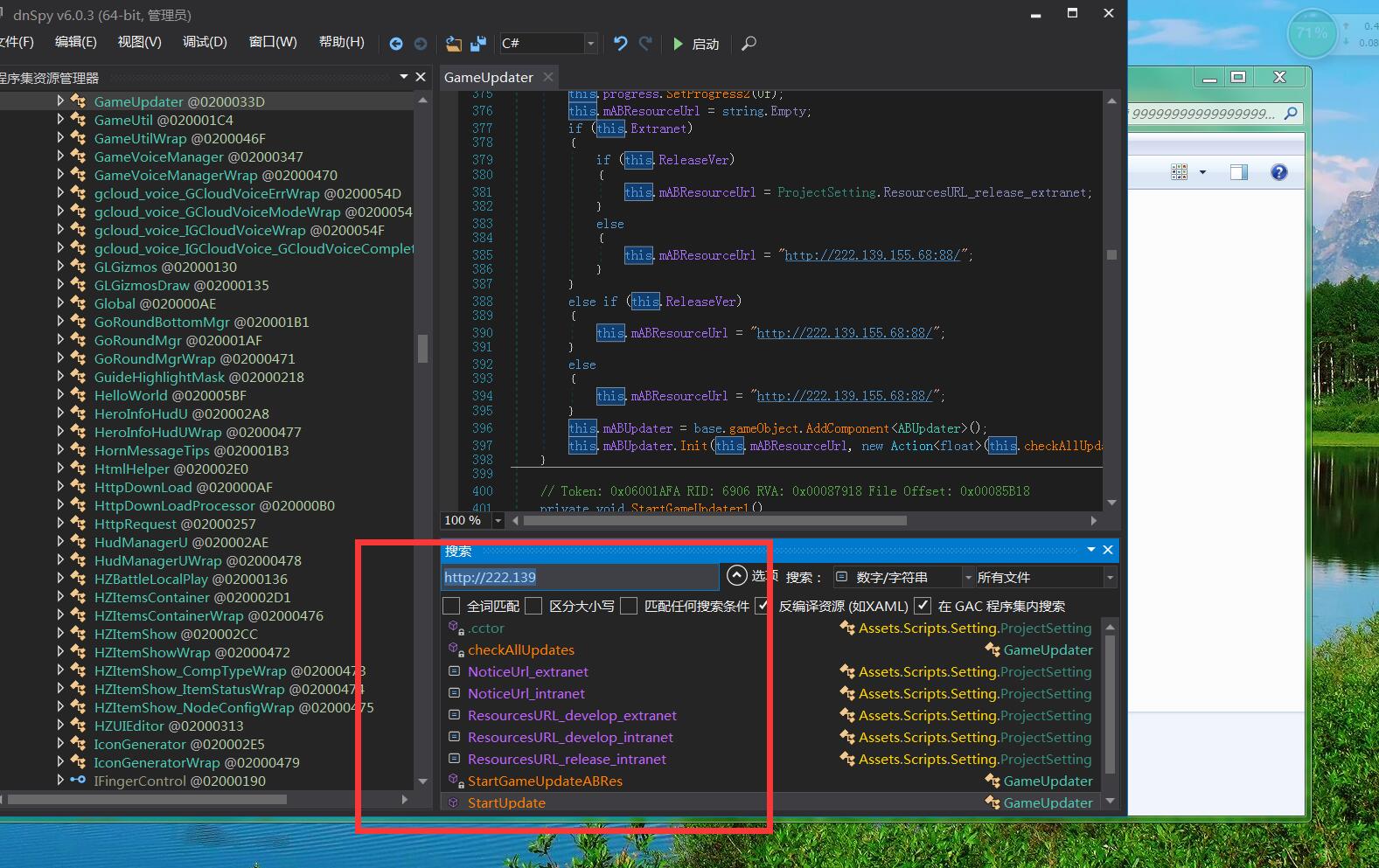This screenshot has height=868, width=1379.
Task: Click the code editor horizontal scrollbar
Action: [714, 520]
